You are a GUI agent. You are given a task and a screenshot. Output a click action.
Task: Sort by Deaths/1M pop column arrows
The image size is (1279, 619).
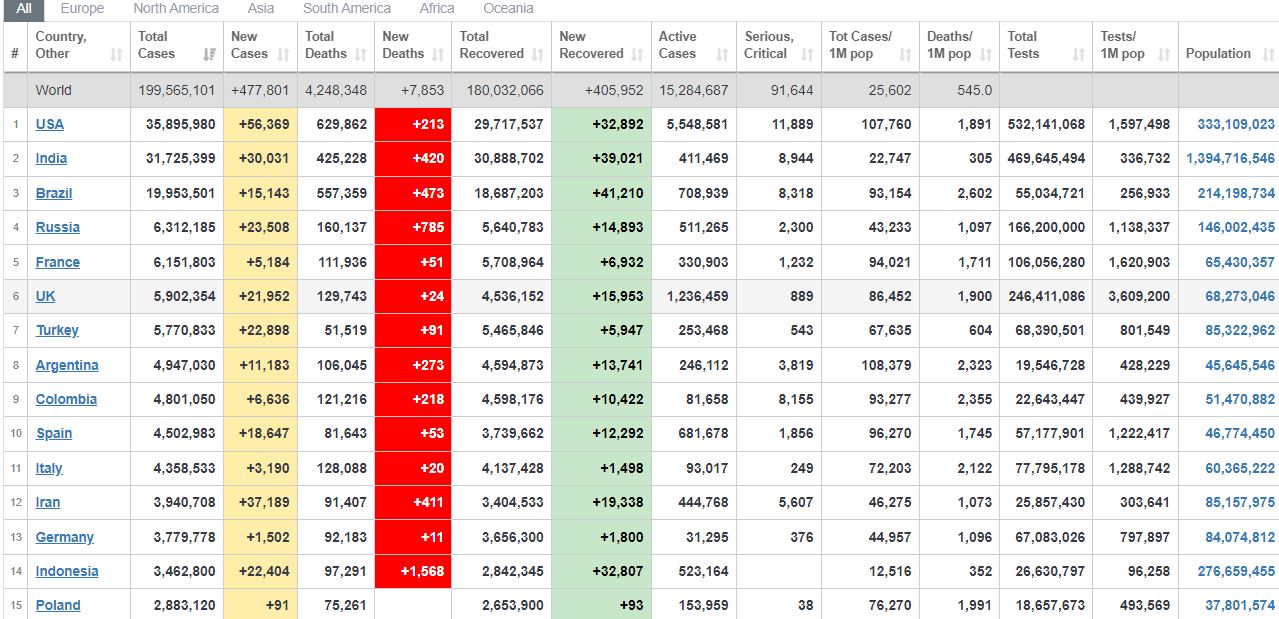coord(986,54)
